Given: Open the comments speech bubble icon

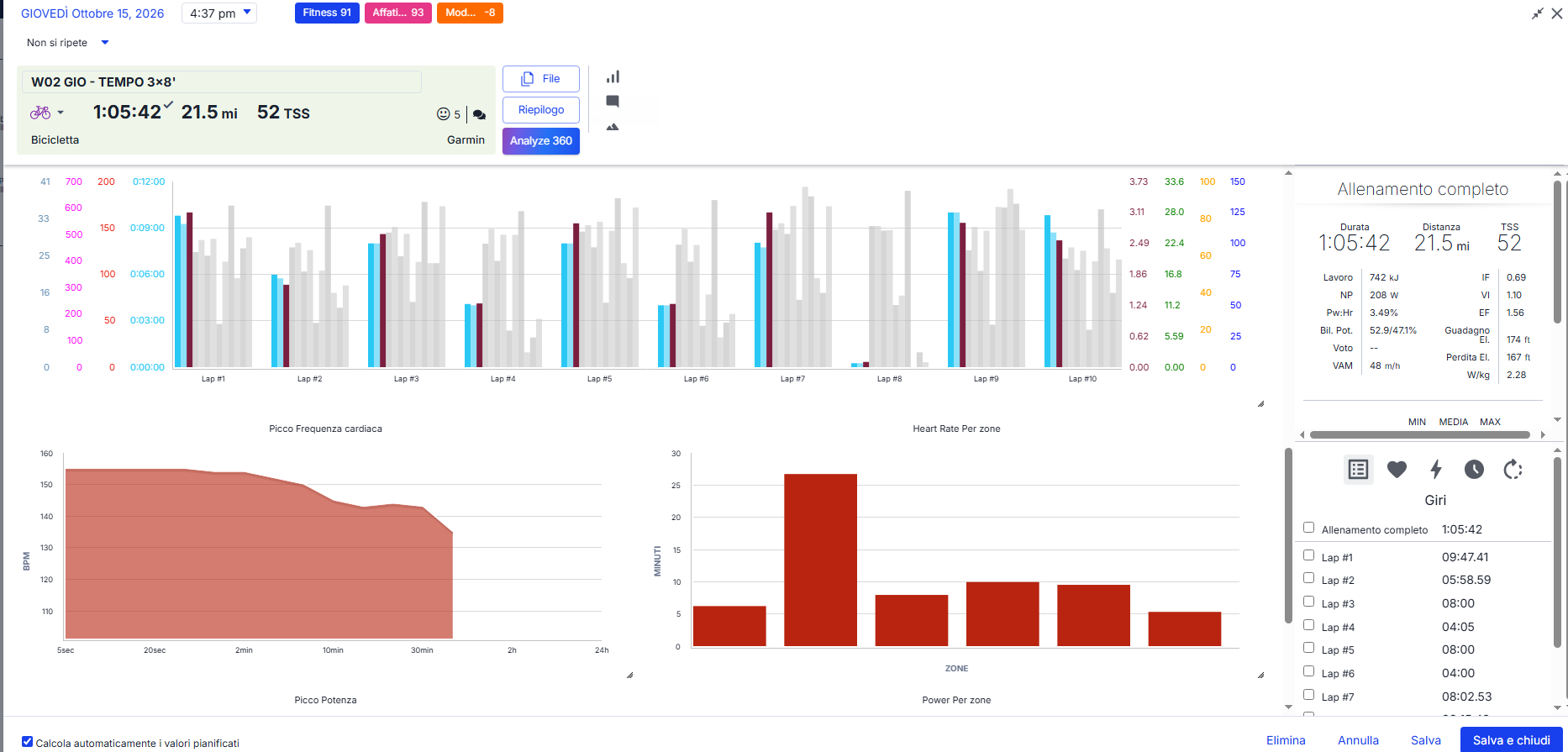Looking at the screenshot, I should click(x=613, y=102).
